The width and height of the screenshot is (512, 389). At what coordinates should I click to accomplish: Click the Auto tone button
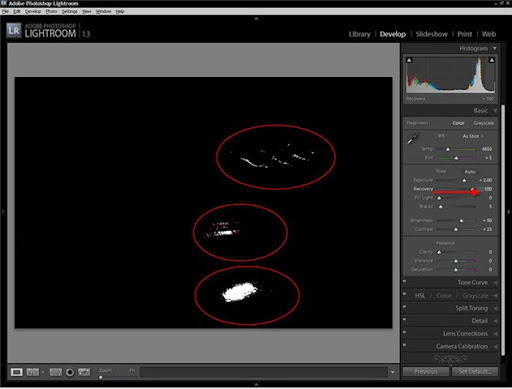point(470,172)
